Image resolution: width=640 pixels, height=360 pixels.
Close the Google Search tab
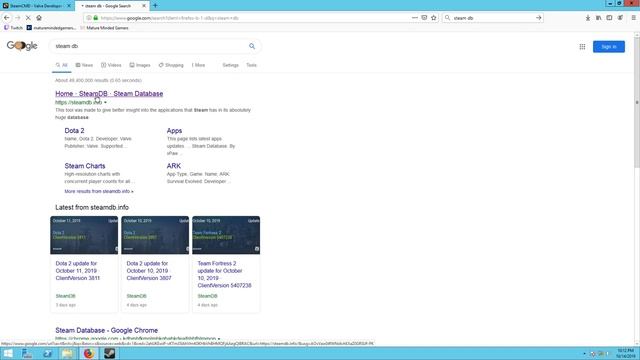click(x=144, y=6)
